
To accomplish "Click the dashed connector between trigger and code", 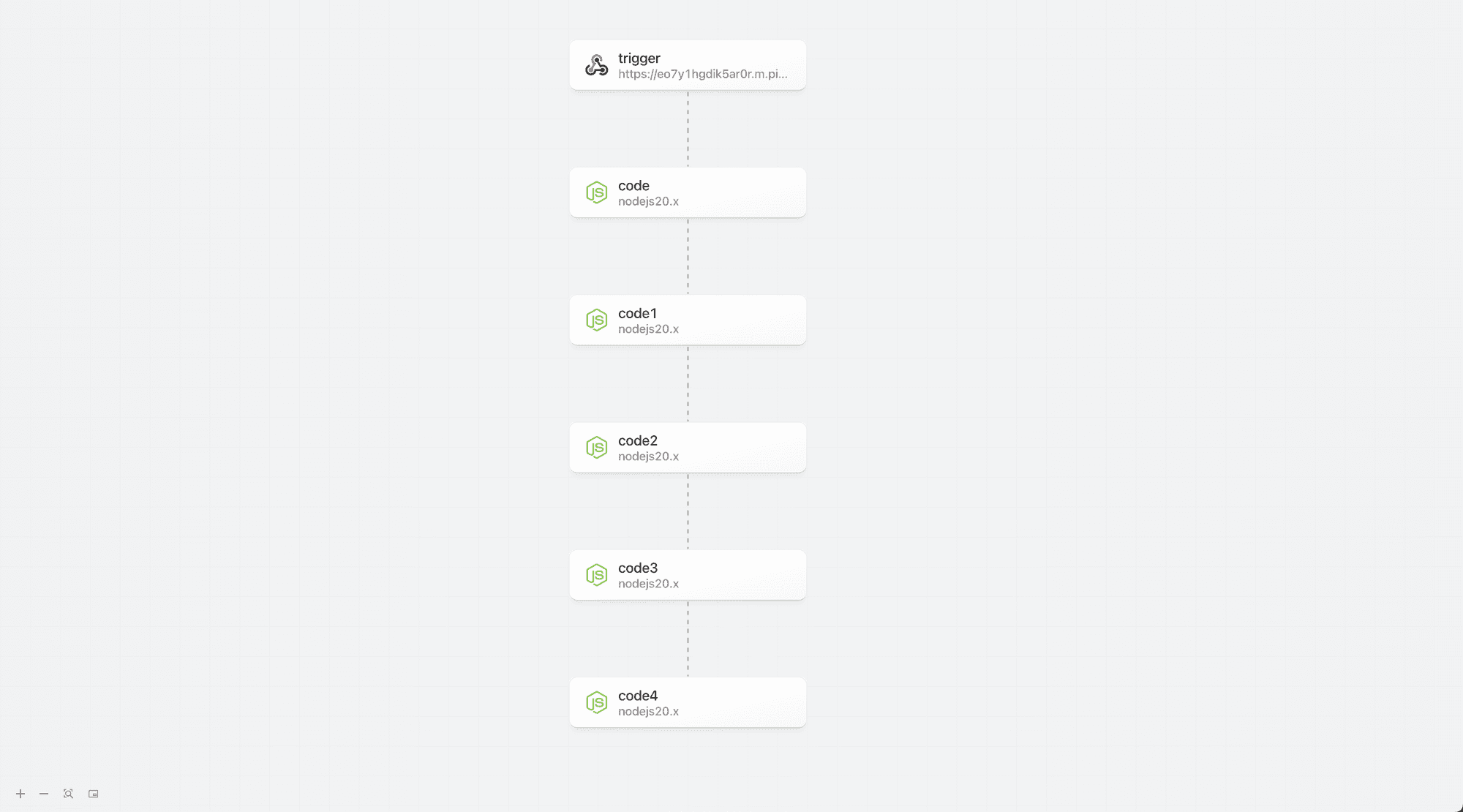I will pyautogui.click(x=688, y=129).
